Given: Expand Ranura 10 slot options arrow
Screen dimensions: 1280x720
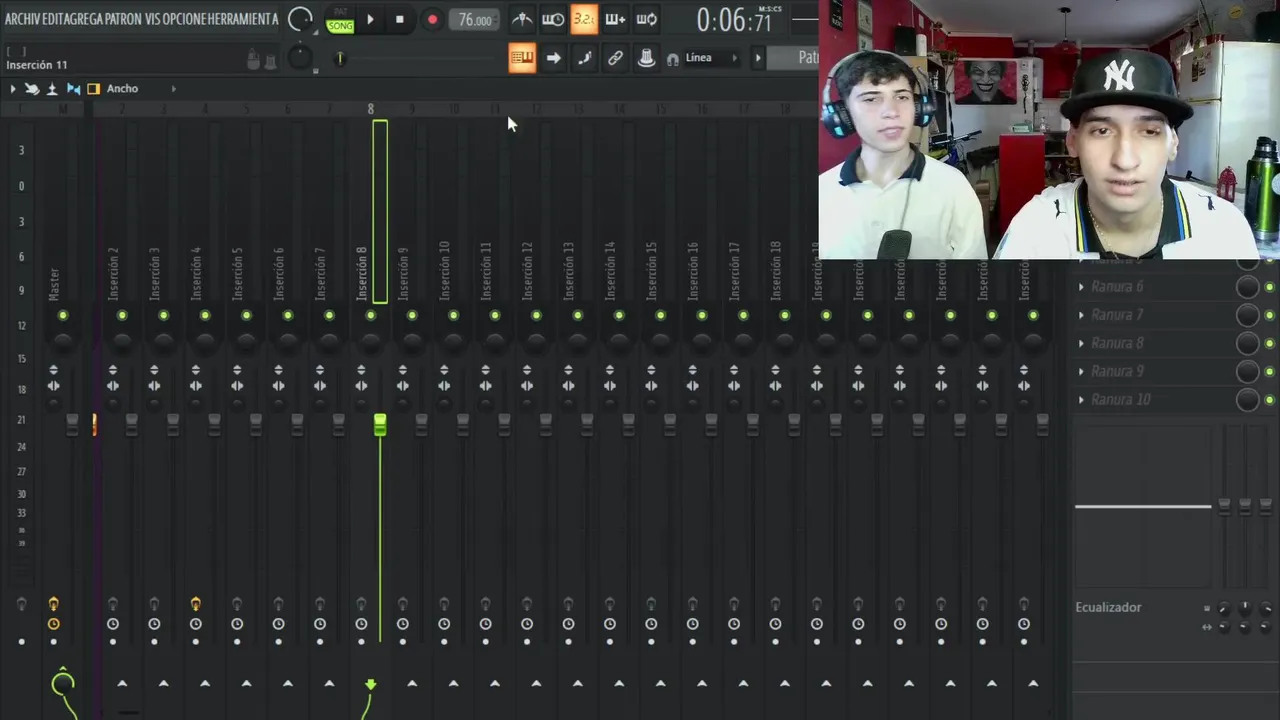Looking at the screenshot, I should 1081,400.
